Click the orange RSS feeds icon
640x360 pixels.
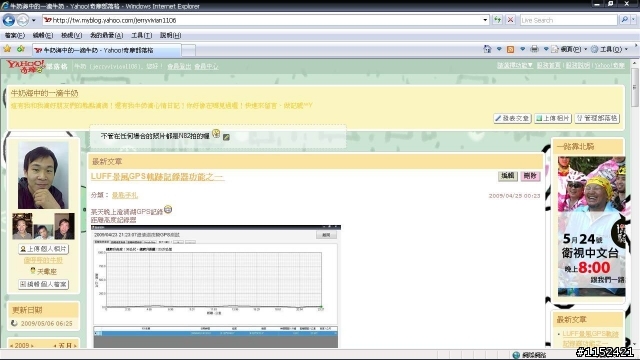coord(510,49)
